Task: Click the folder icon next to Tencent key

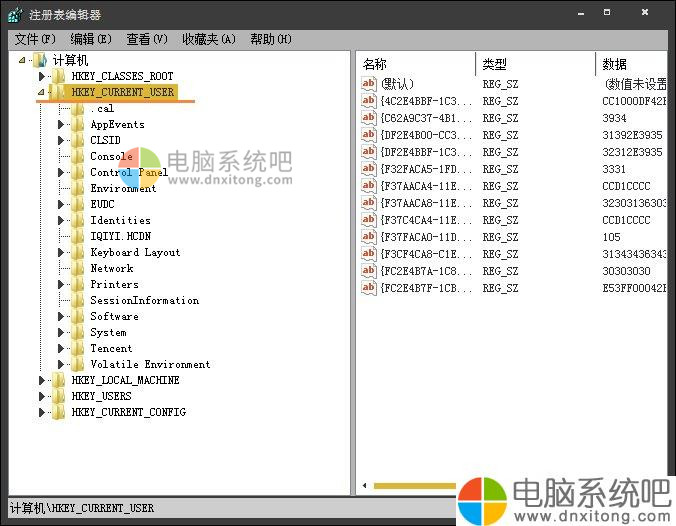Action: (78, 349)
